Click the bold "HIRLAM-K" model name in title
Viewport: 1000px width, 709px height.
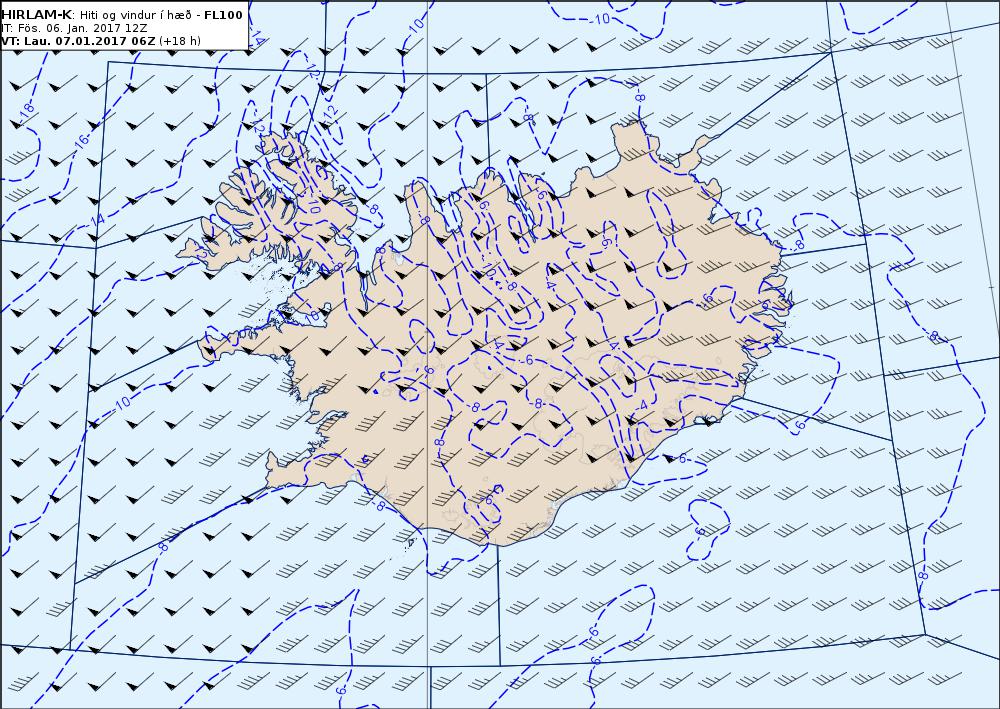pyautogui.click(x=37, y=15)
